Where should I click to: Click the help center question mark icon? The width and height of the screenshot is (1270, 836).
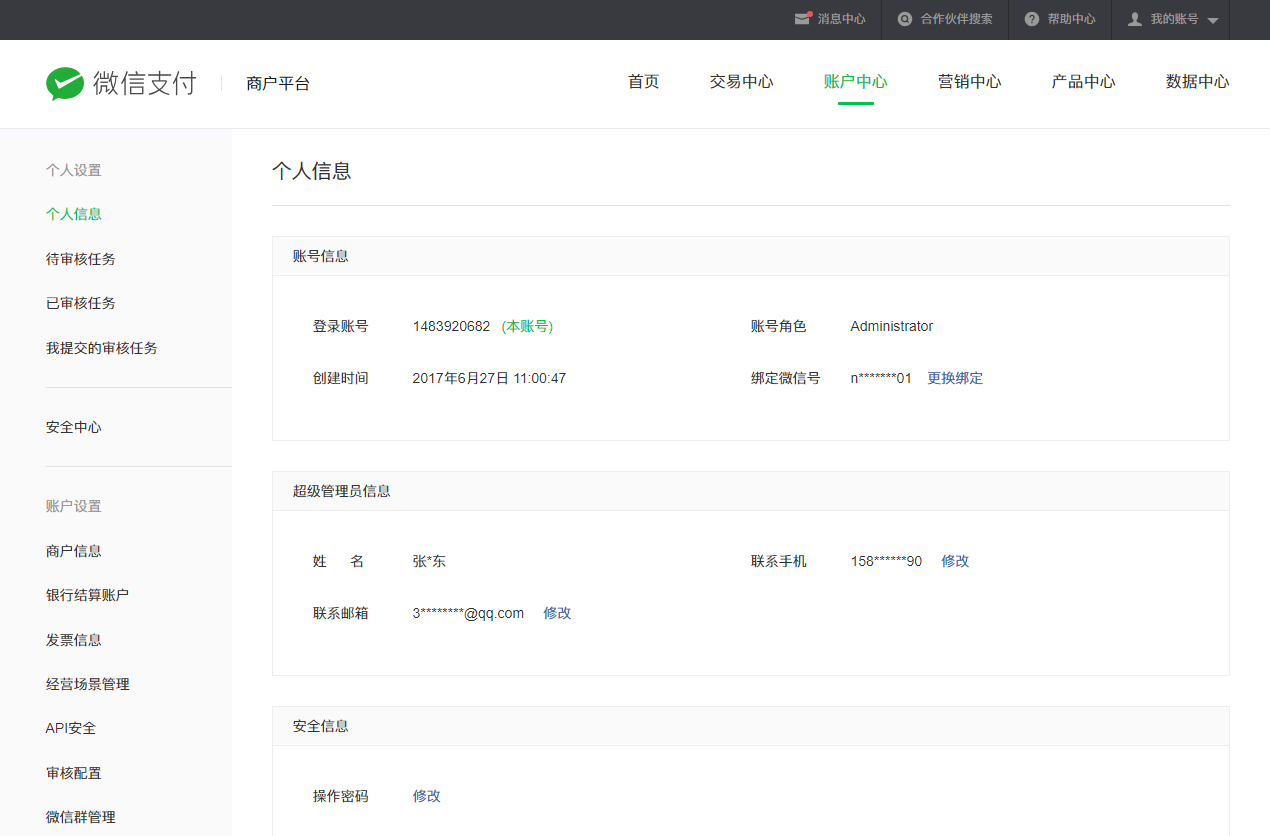pyautogui.click(x=1032, y=19)
